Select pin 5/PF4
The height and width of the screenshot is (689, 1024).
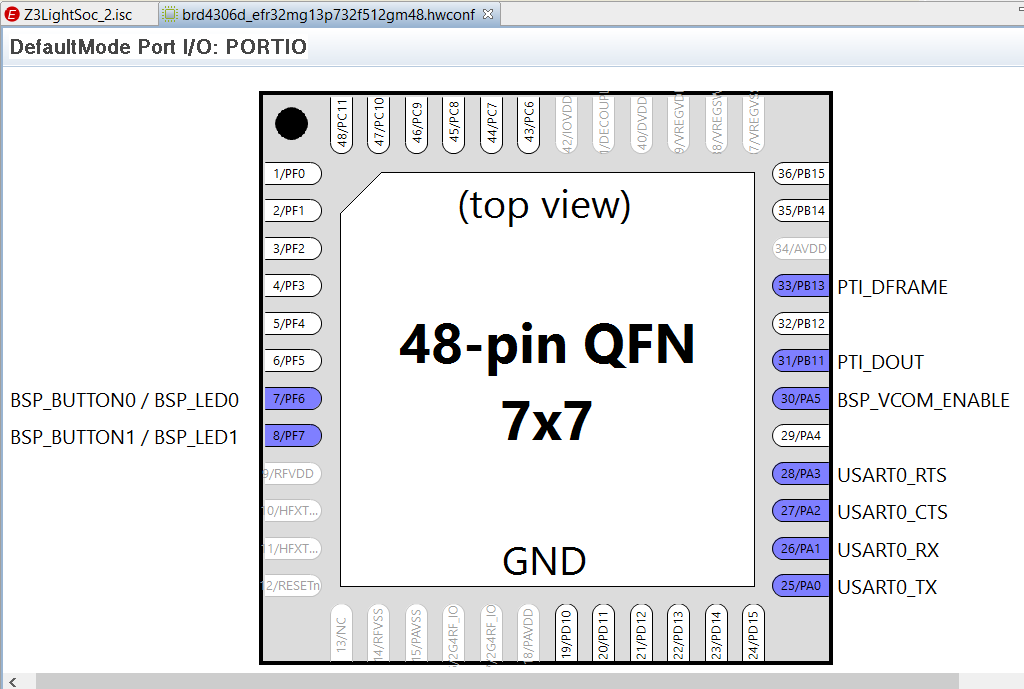(x=293, y=324)
